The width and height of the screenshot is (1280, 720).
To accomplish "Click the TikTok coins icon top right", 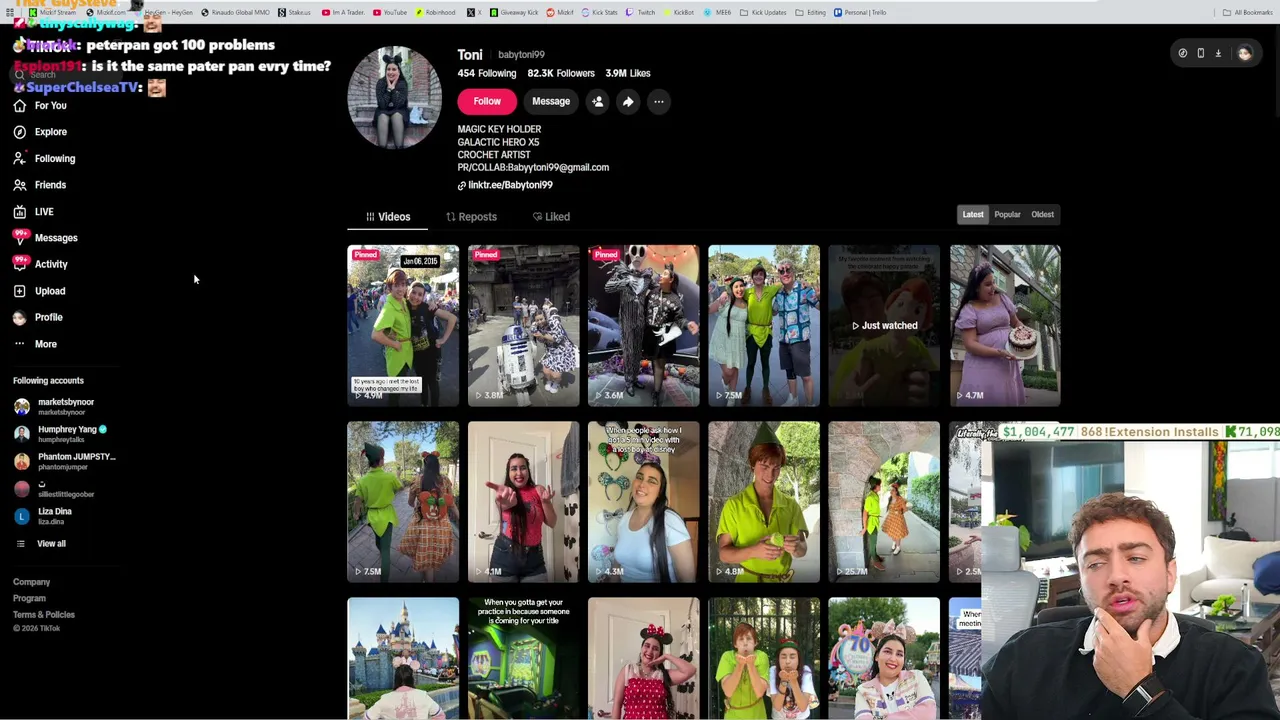I will [1182, 53].
